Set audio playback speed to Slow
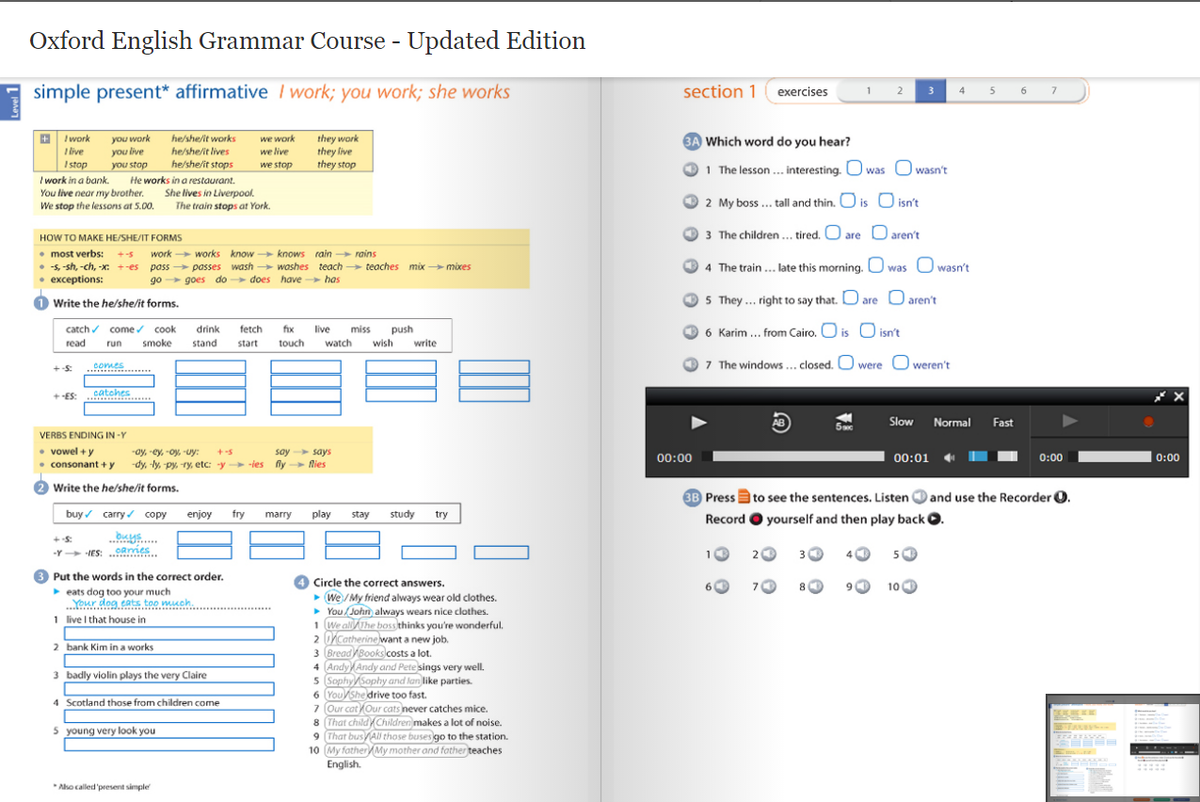 [901, 422]
